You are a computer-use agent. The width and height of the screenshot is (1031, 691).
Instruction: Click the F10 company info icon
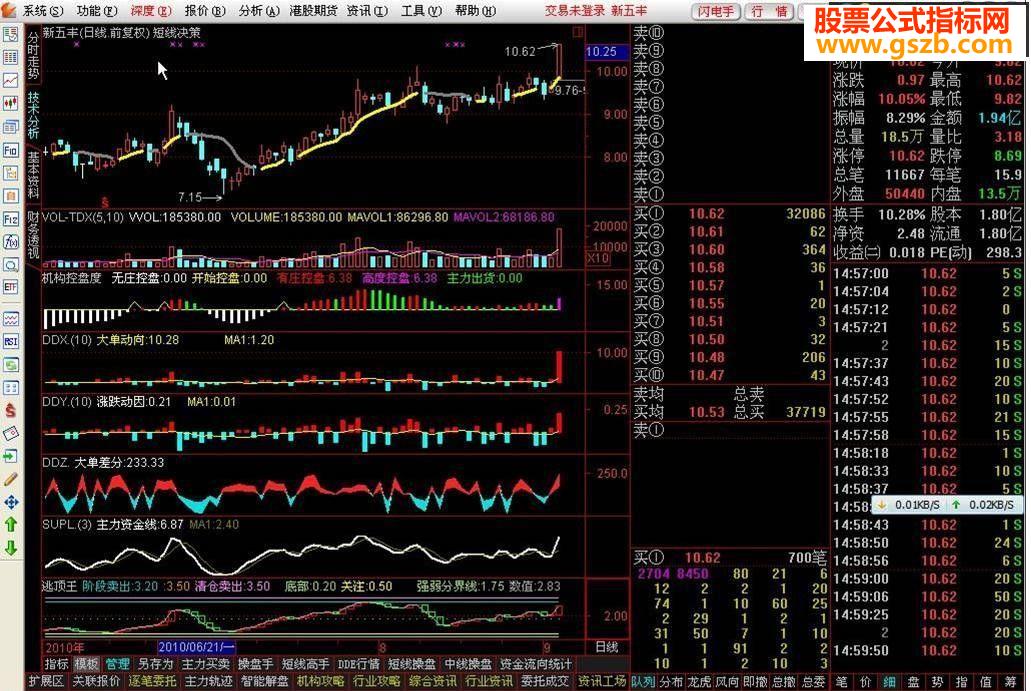[x=11, y=150]
